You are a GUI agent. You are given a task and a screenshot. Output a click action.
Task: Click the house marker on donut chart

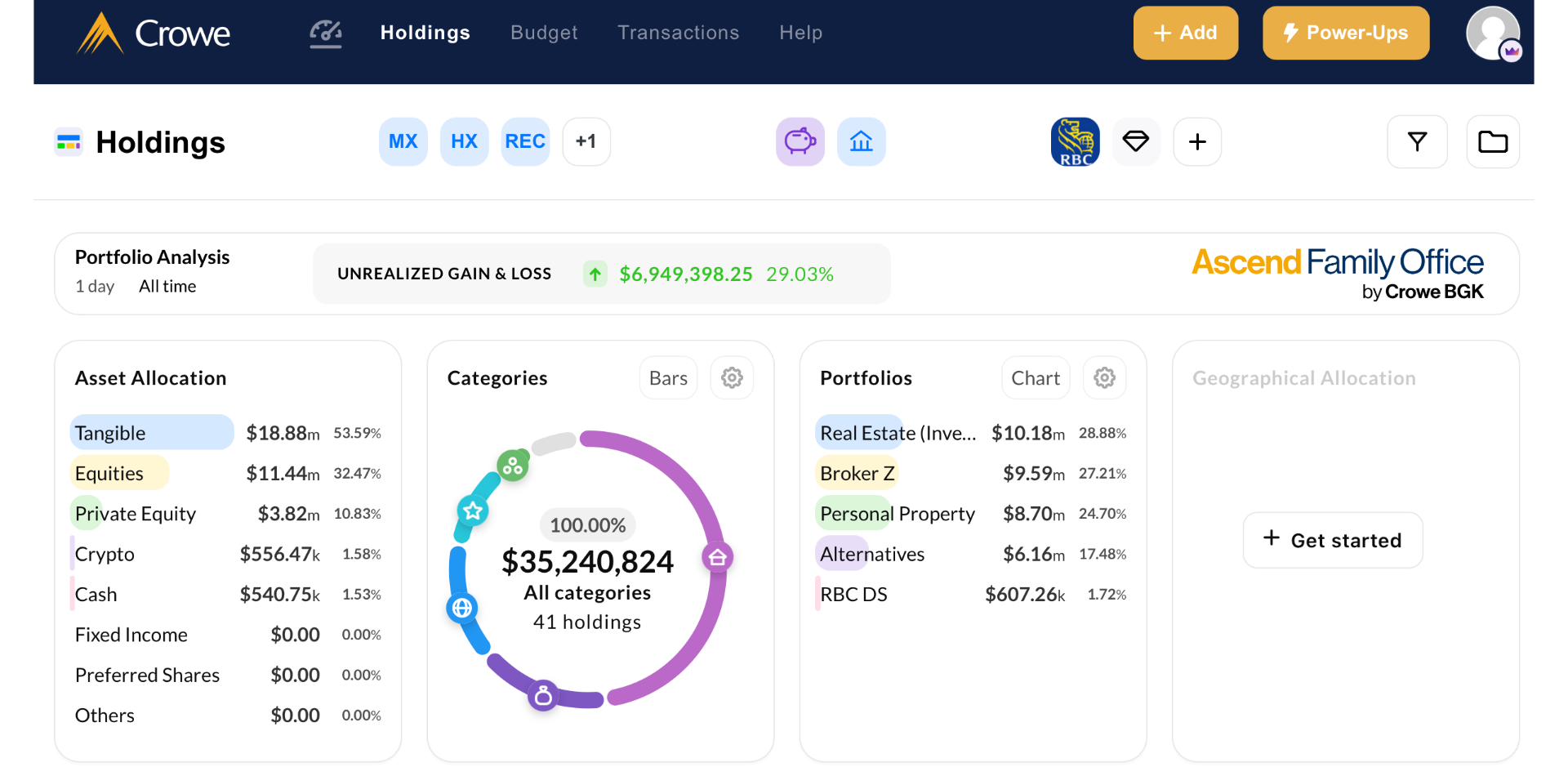[x=717, y=558]
